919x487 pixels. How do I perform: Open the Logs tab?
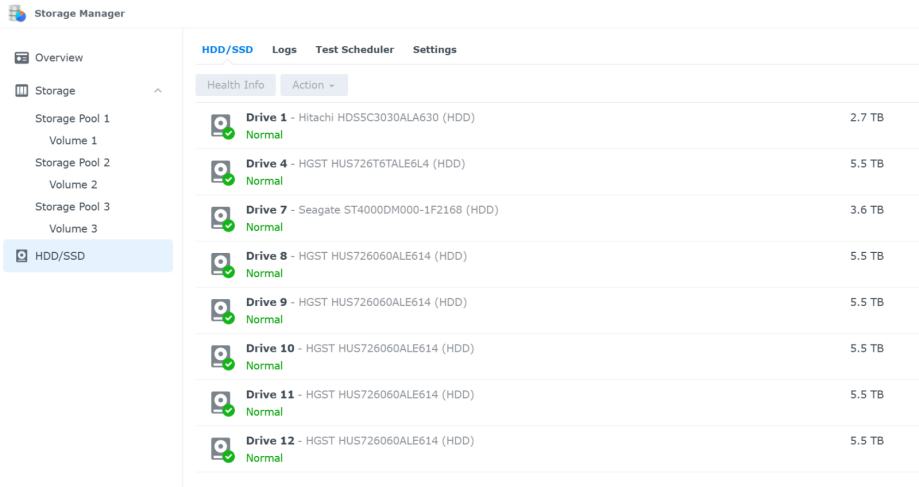284,50
